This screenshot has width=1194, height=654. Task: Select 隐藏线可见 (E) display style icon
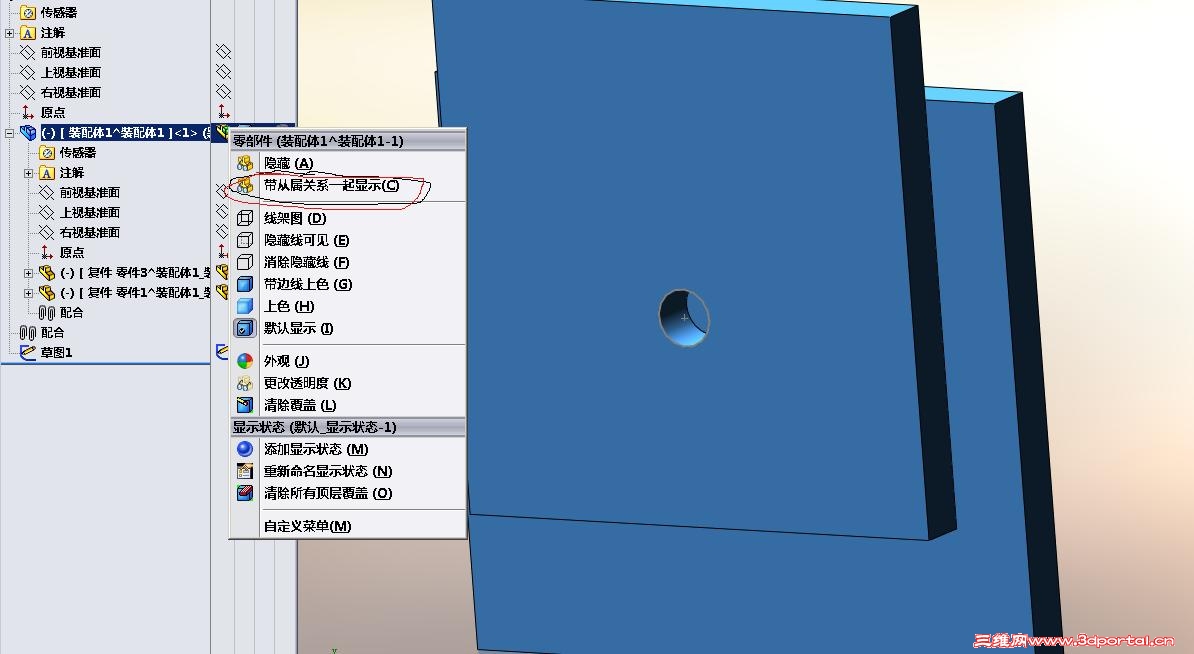point(244,240)
